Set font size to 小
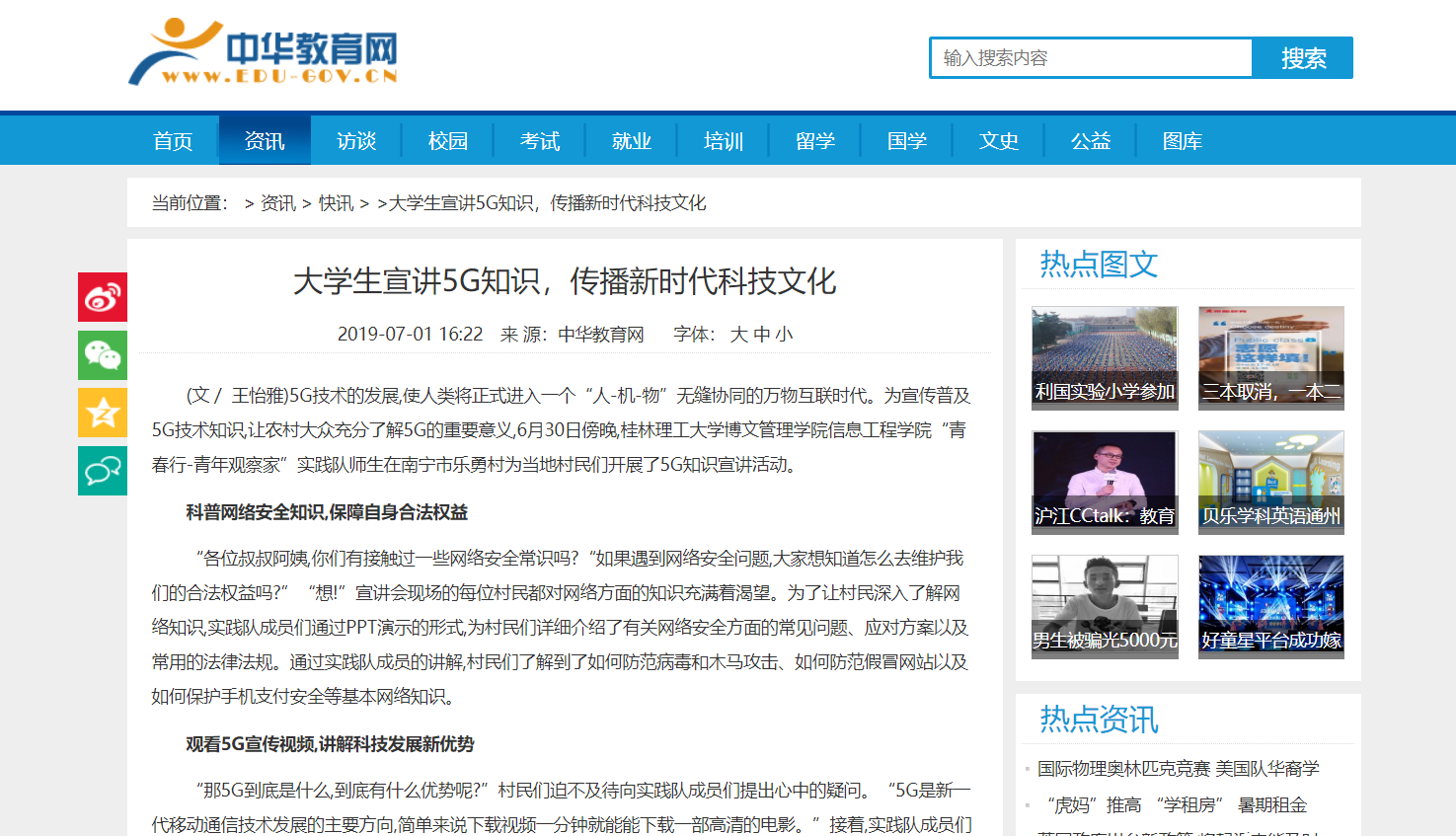The width and height of the screenshot is (1456, 836). click(784, 335)
